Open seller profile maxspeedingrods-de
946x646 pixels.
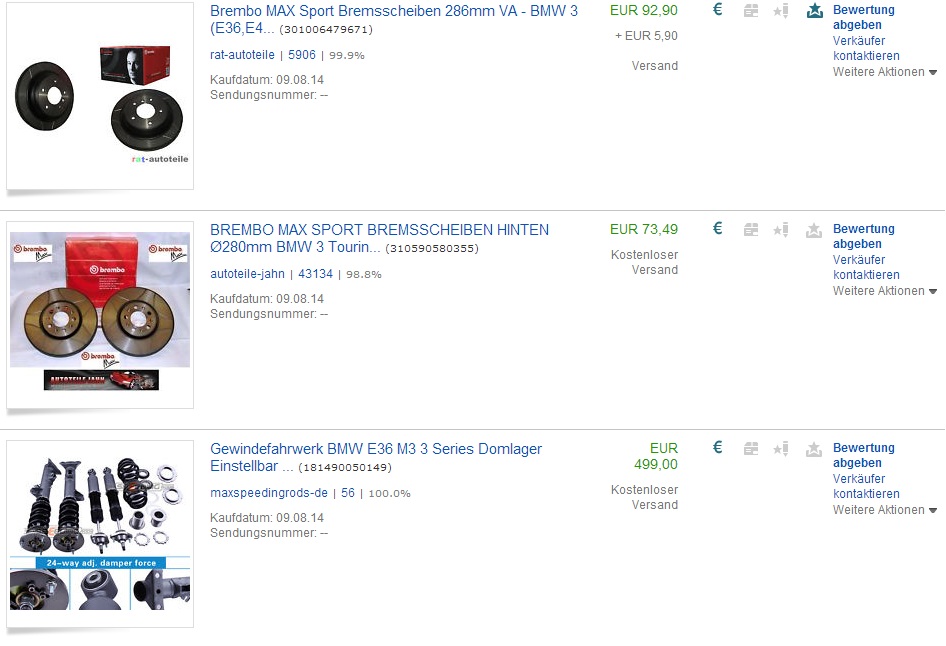(x=268, y=493)
